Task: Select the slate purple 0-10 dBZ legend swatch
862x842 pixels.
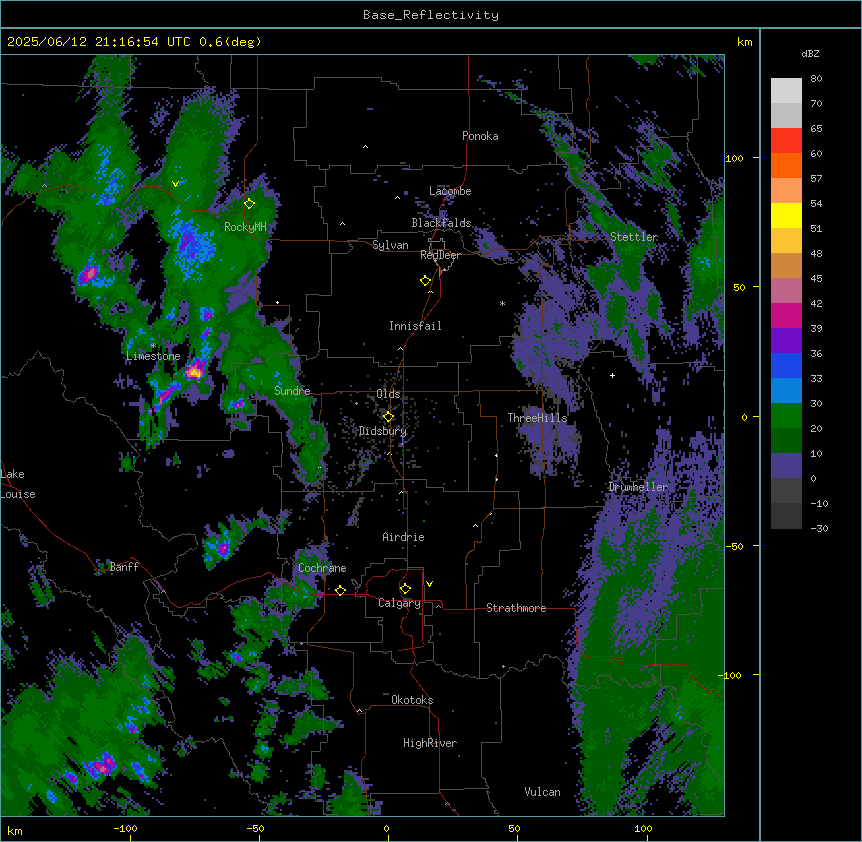Action: [786, 466]
